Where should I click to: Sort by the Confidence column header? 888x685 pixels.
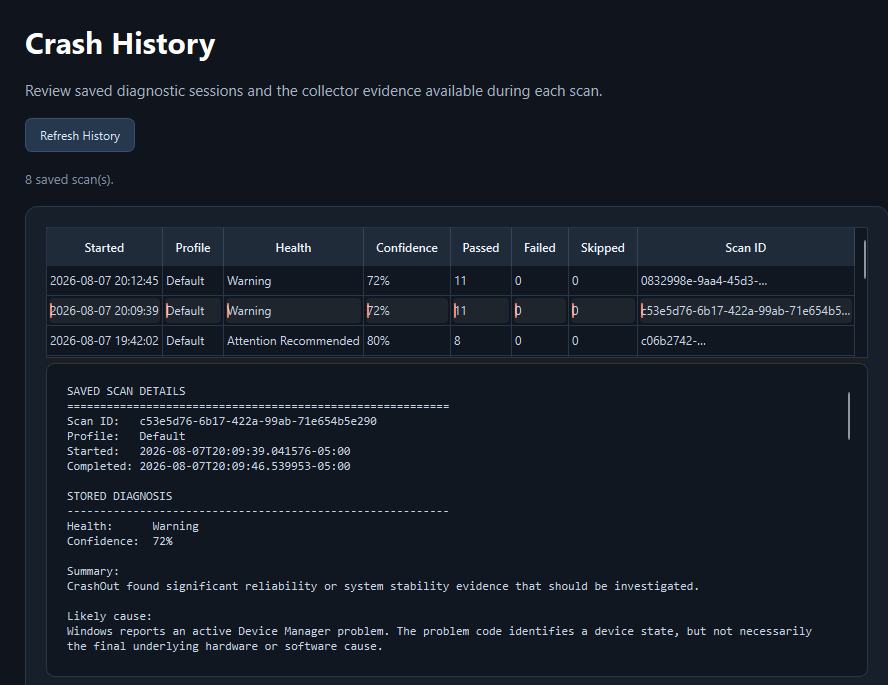coord(407,247)
